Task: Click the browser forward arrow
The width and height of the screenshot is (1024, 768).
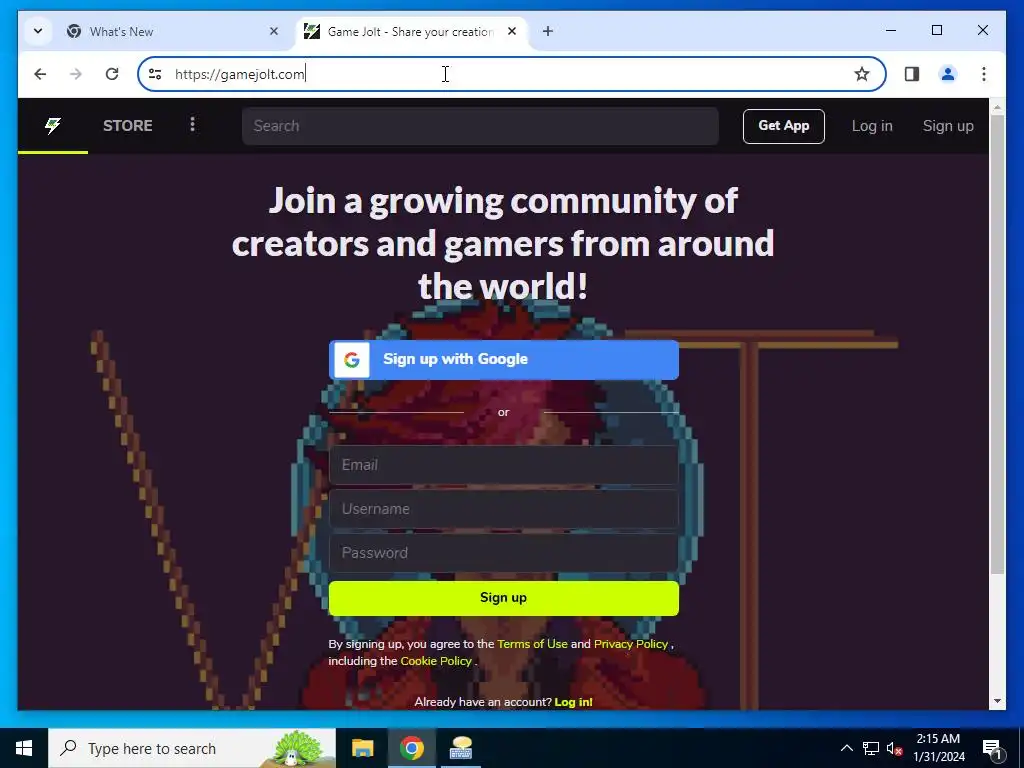Action: pos(76,74)
